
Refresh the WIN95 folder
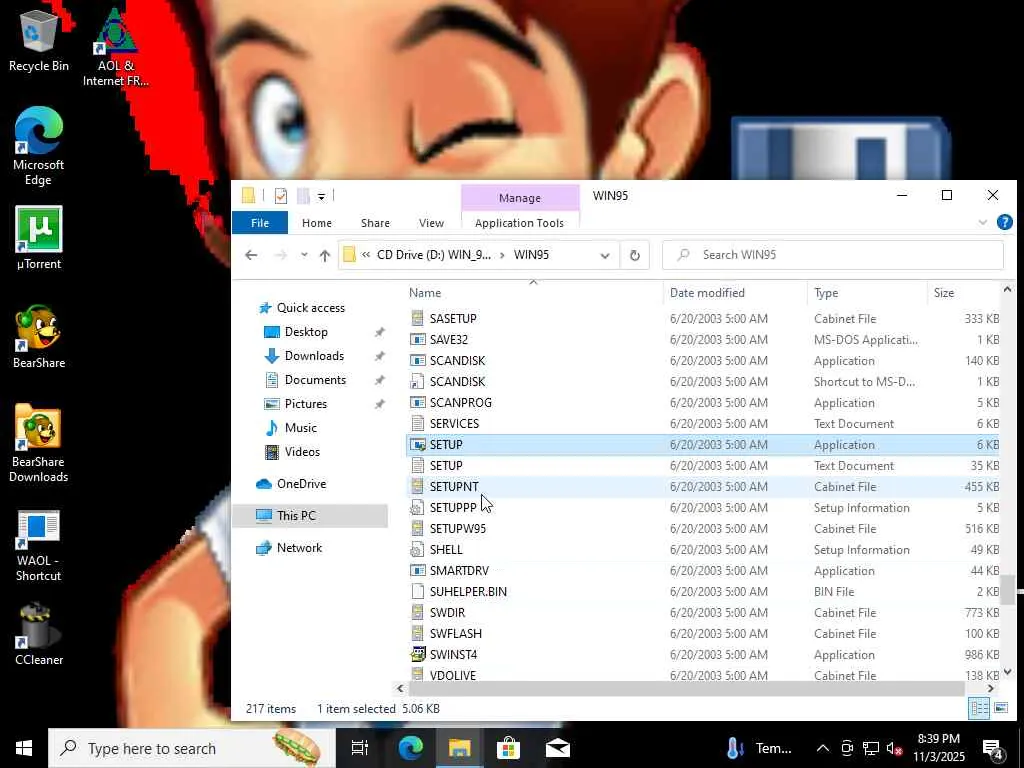click(635, 255)
